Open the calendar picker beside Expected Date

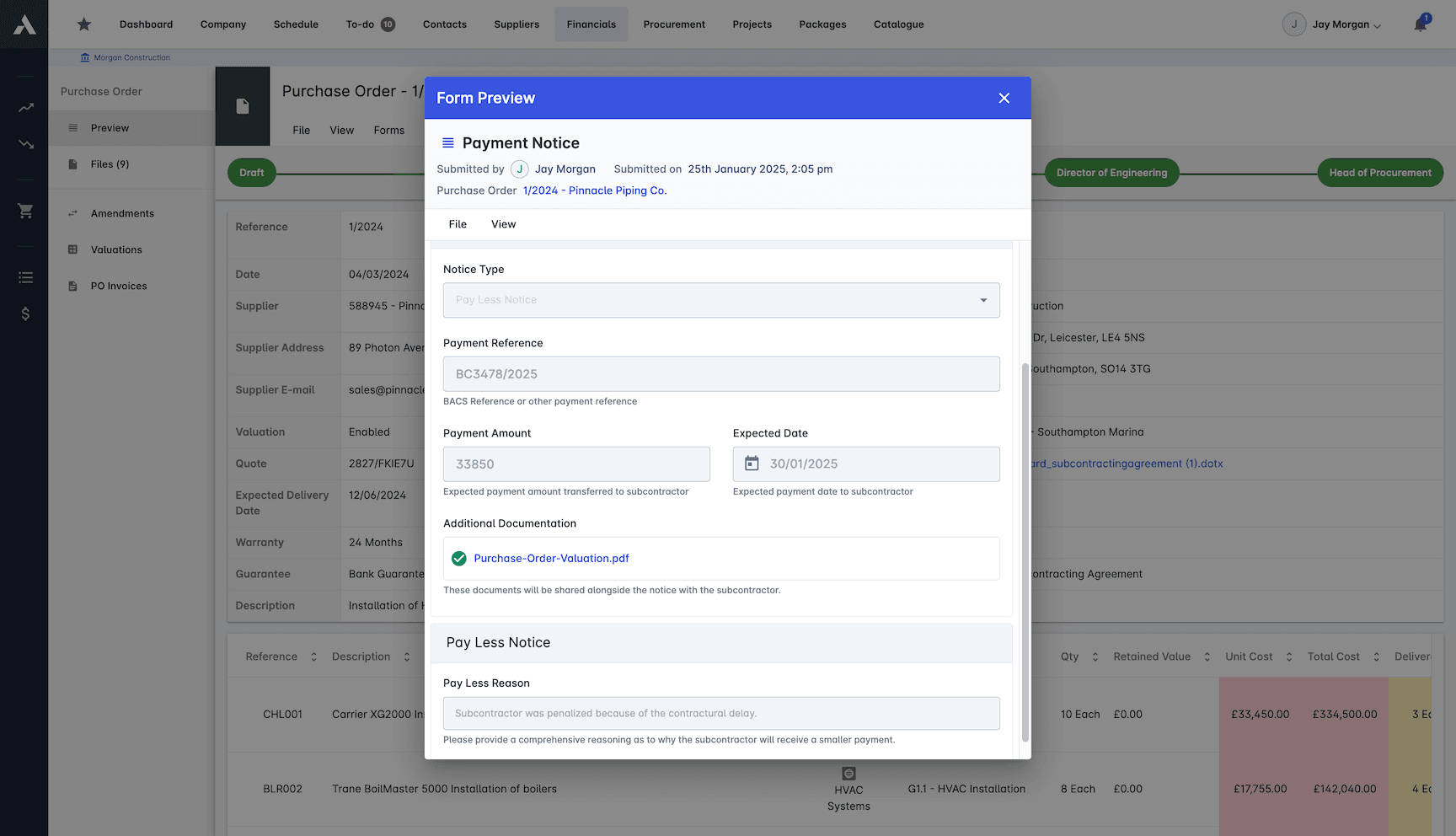(x=752, y=464)
